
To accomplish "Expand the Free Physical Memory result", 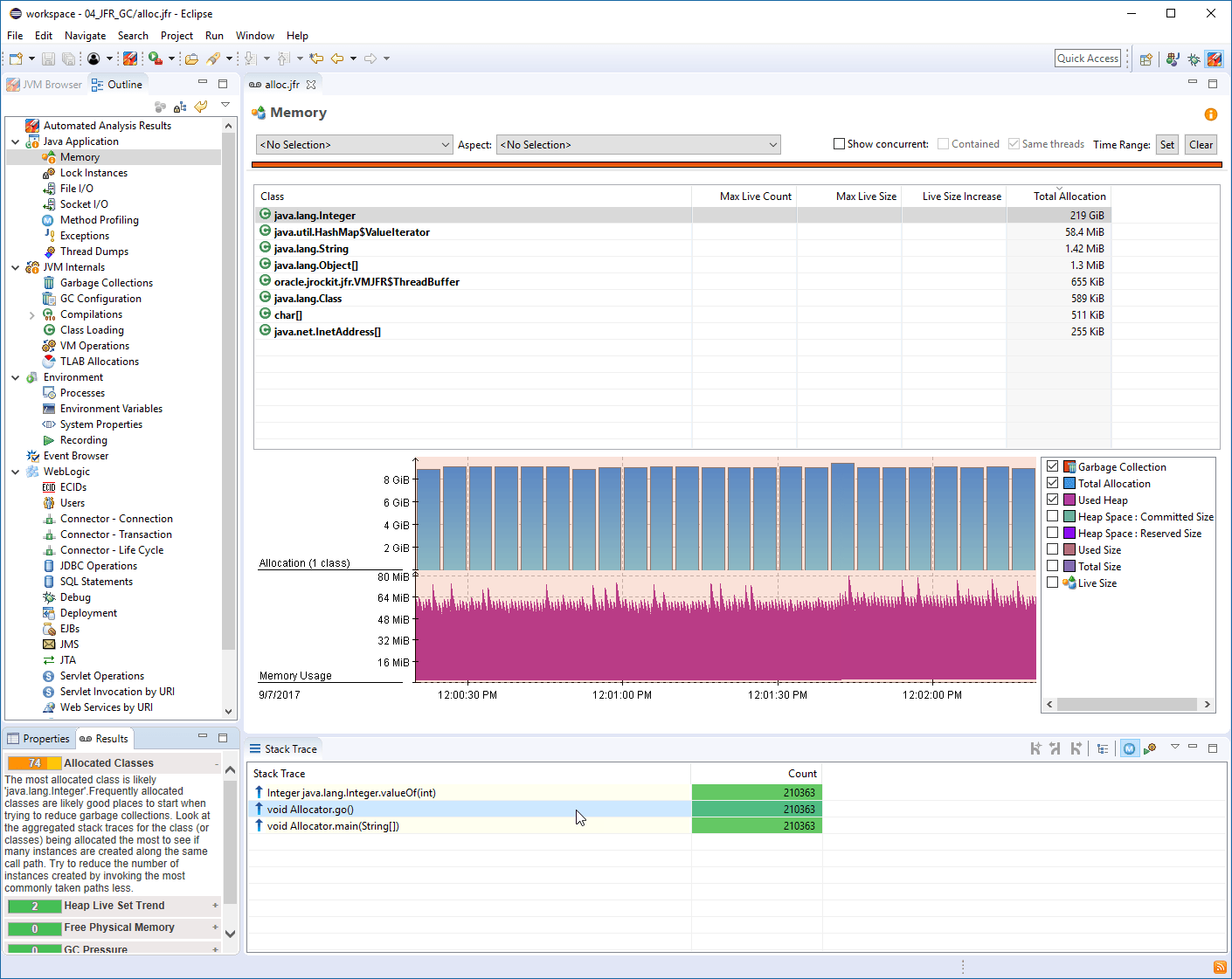I will point(215,927).
